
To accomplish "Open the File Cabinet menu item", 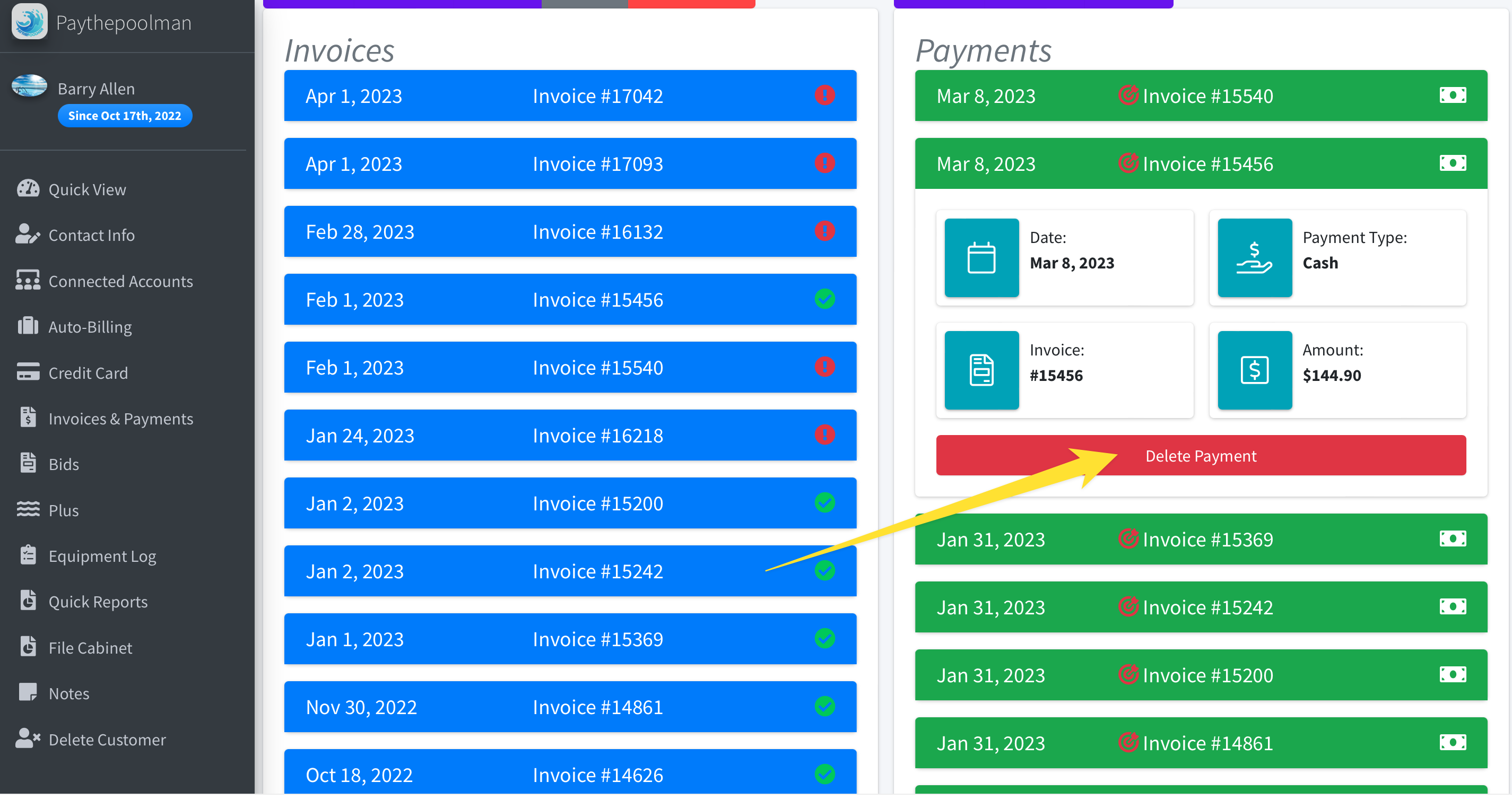I will pyautogui.click(x=90, y=648).
